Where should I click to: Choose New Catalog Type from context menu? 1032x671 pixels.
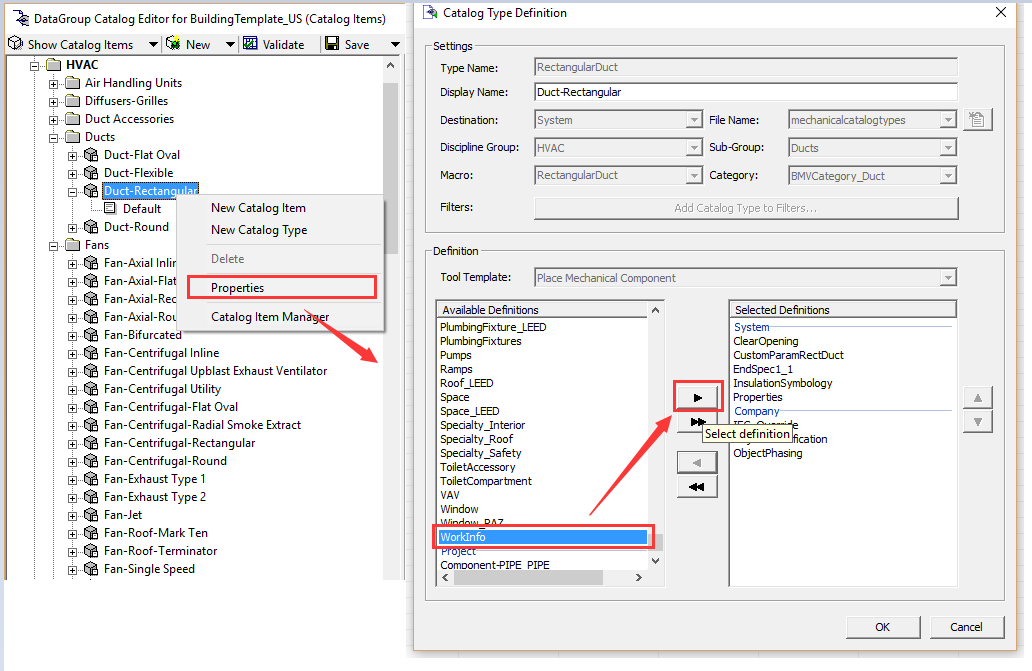[x=259, y=230]
